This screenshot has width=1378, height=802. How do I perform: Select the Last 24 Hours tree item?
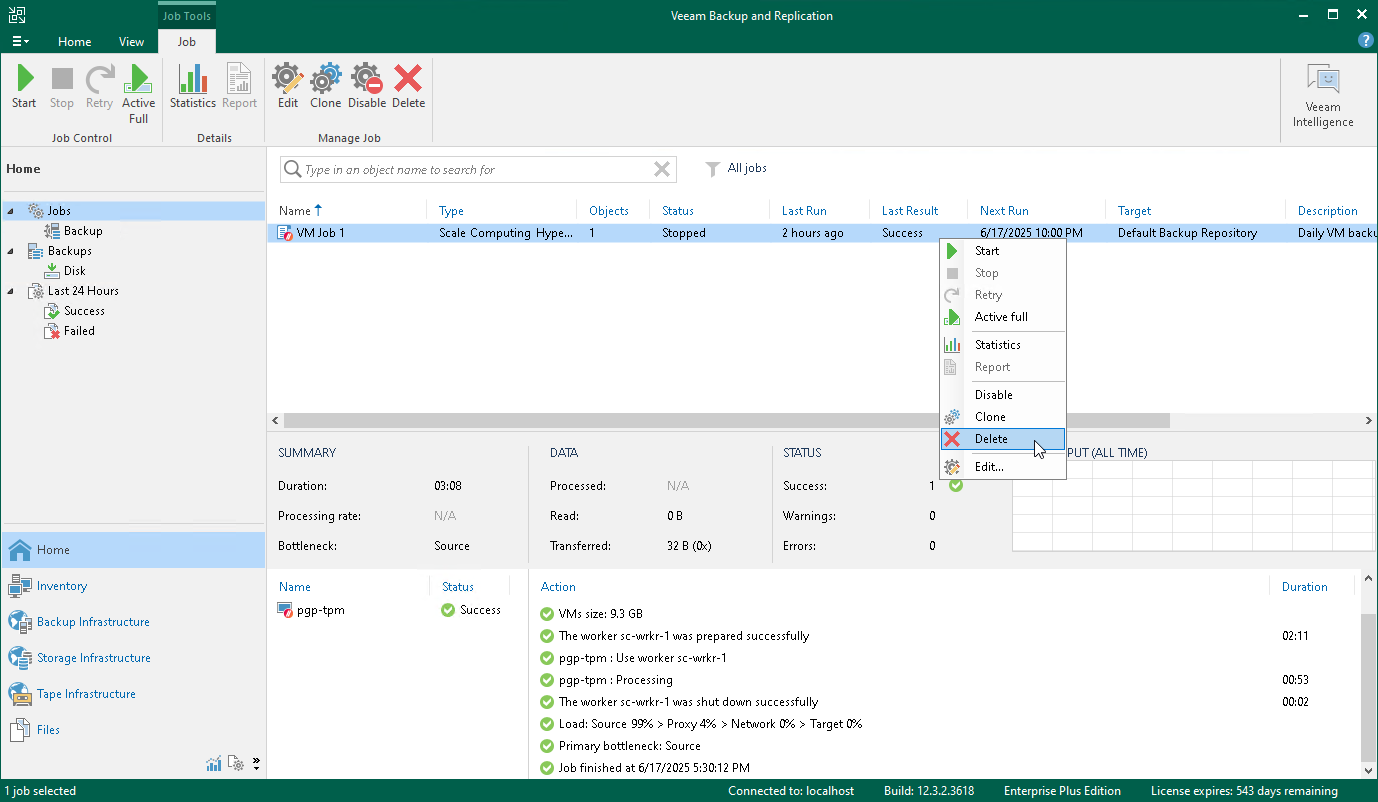83,291
